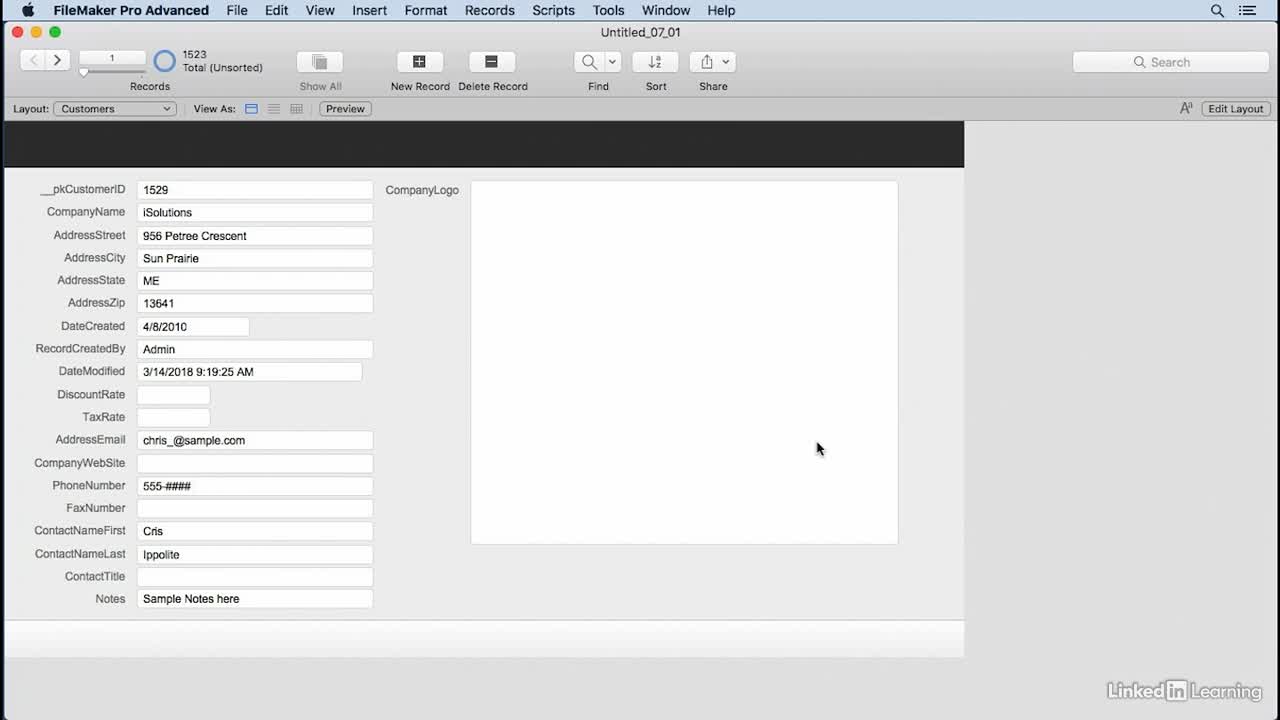Screen dimensions: 1280x720
Task: Click the AddressEmail field
Action: [255, 440]
